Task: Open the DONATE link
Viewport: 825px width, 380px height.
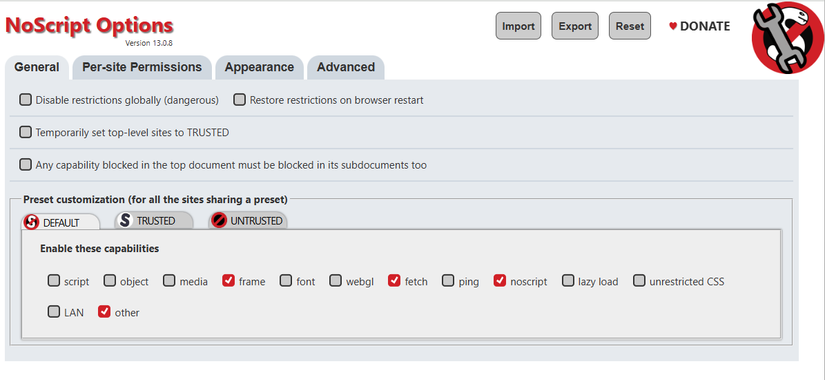Action: (699, 26)
